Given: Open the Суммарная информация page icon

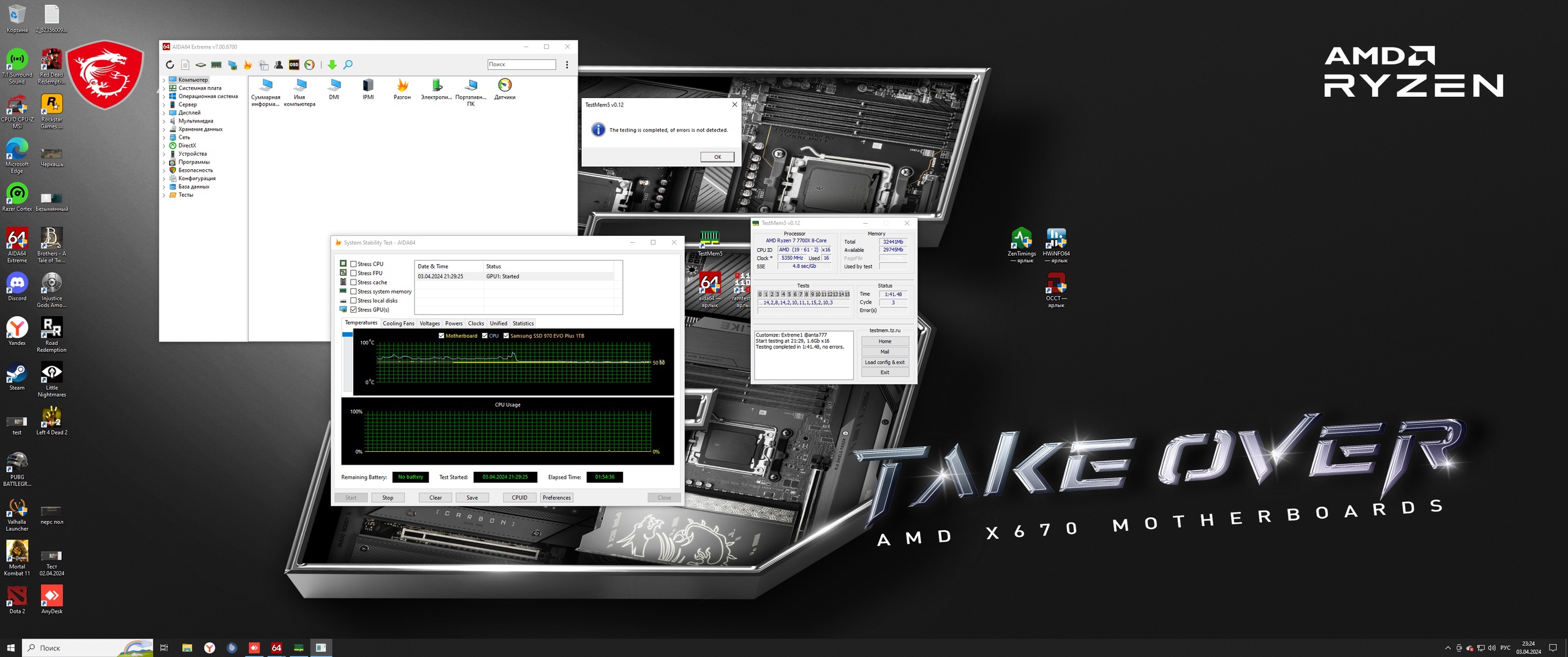Looking at the screenshot, I should (266, 93).
